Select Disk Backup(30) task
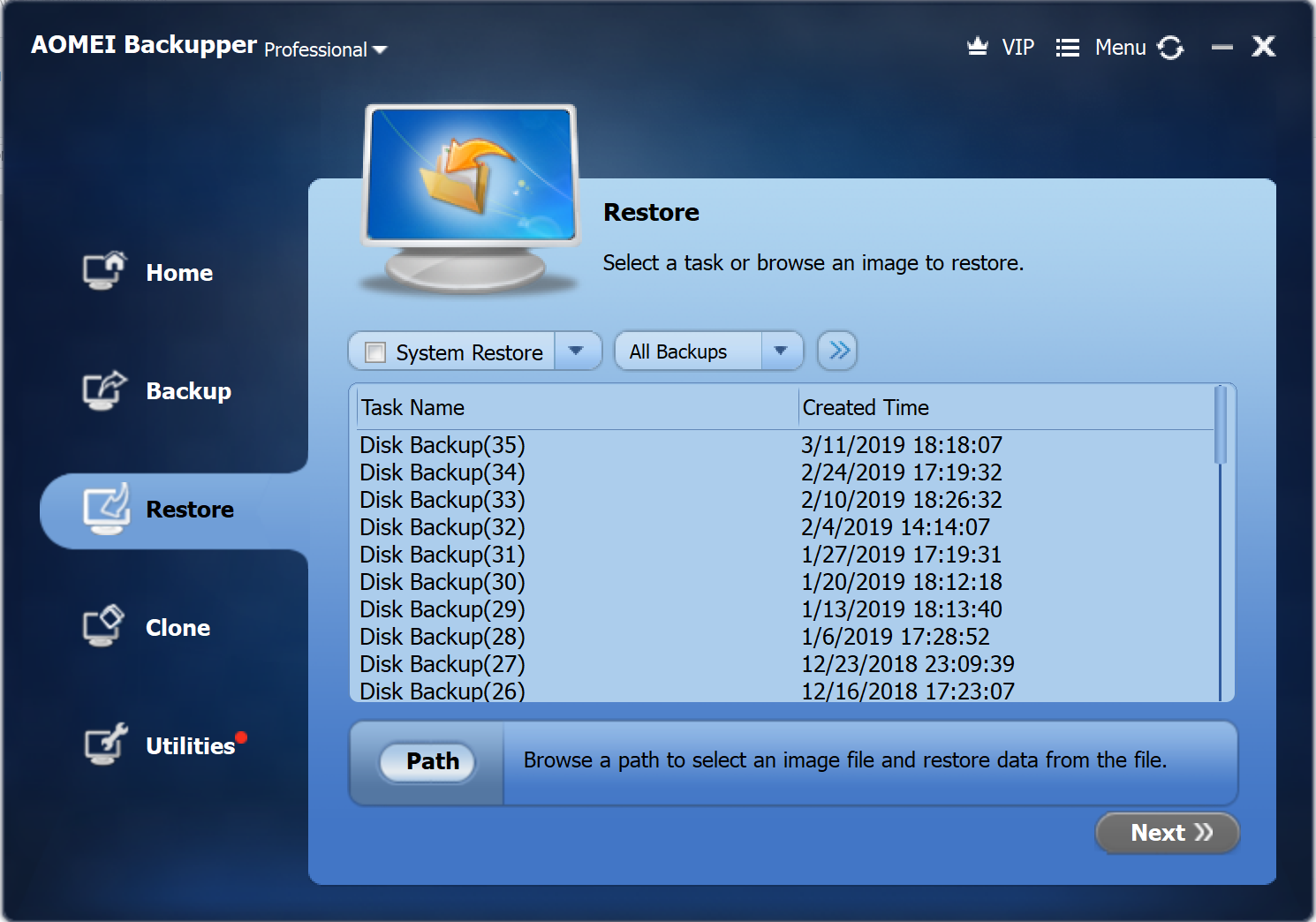 tap(442, 582)
